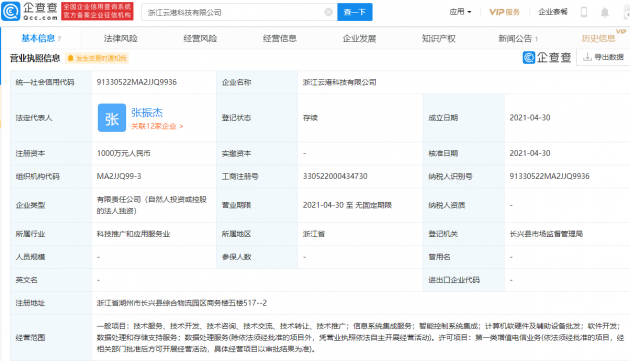Open 企业套餐 link
The image size is (630, 361).
pos(553,12)
